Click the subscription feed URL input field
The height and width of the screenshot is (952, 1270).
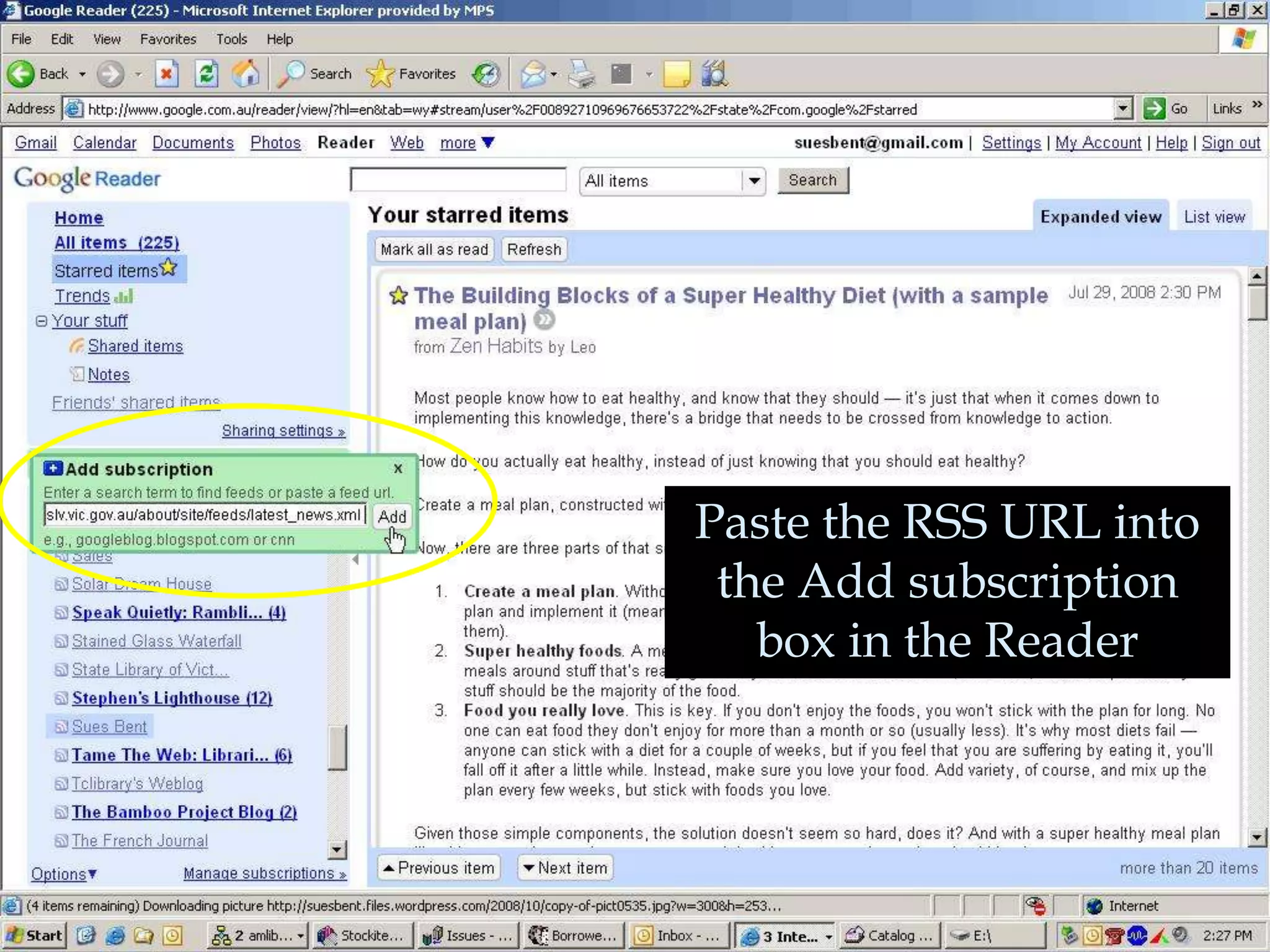pyautogui.click(x=205, y=515)
